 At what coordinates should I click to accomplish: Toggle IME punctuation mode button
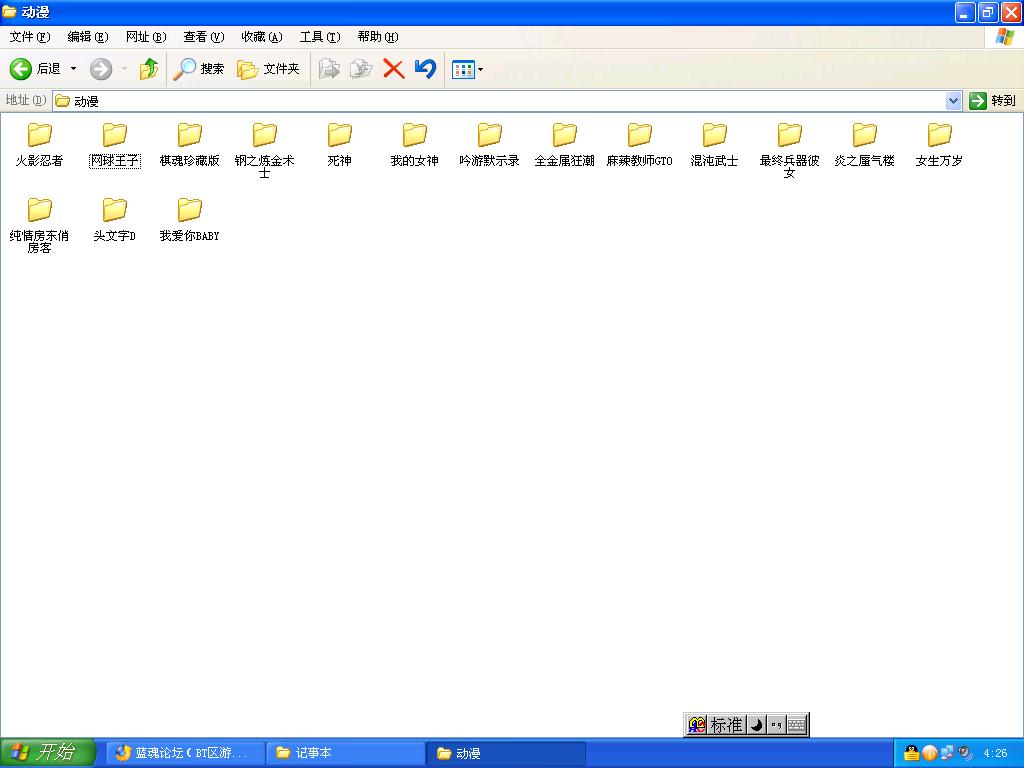pyautogui.click(x=776, y=725)
